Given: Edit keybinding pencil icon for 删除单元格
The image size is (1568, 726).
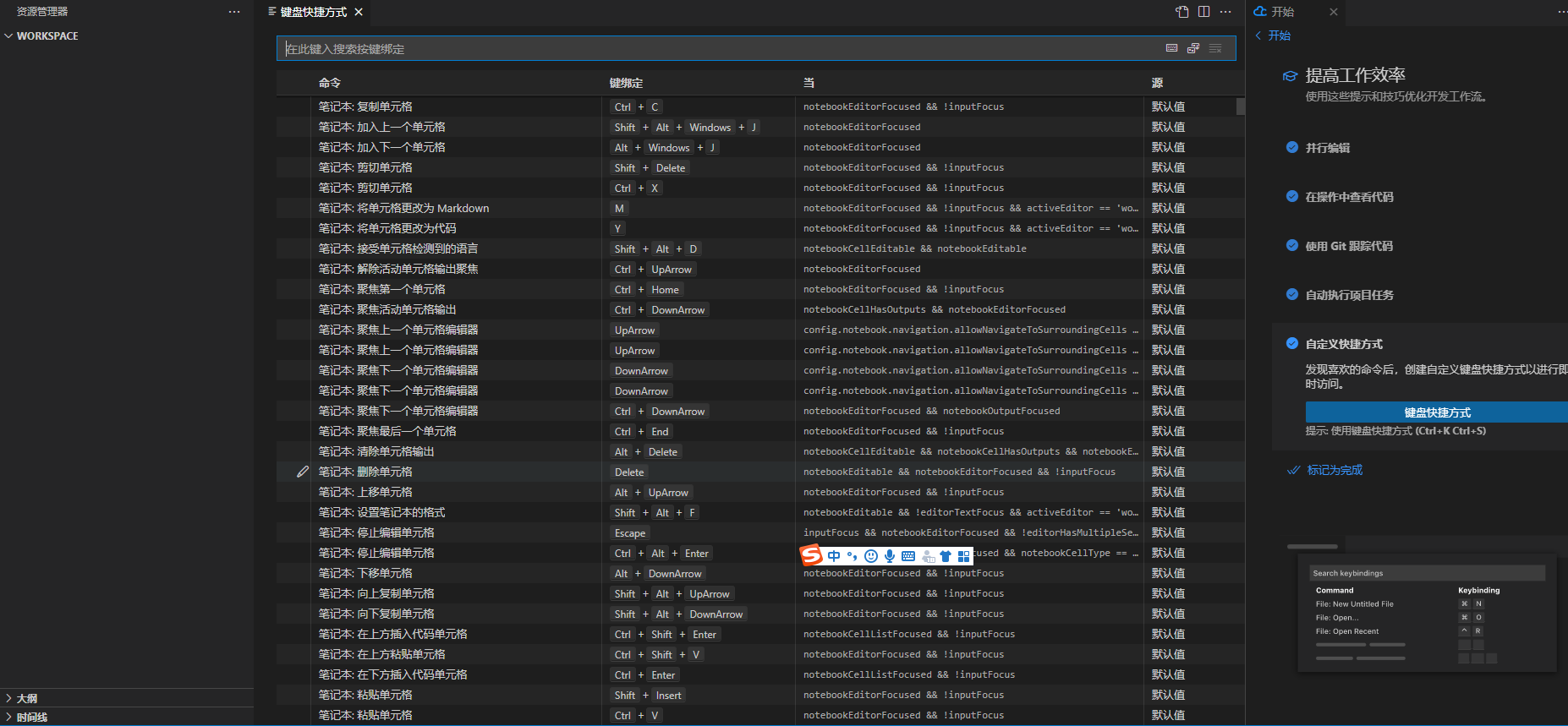Looking at the screenshot, I should tap(302, 472).
